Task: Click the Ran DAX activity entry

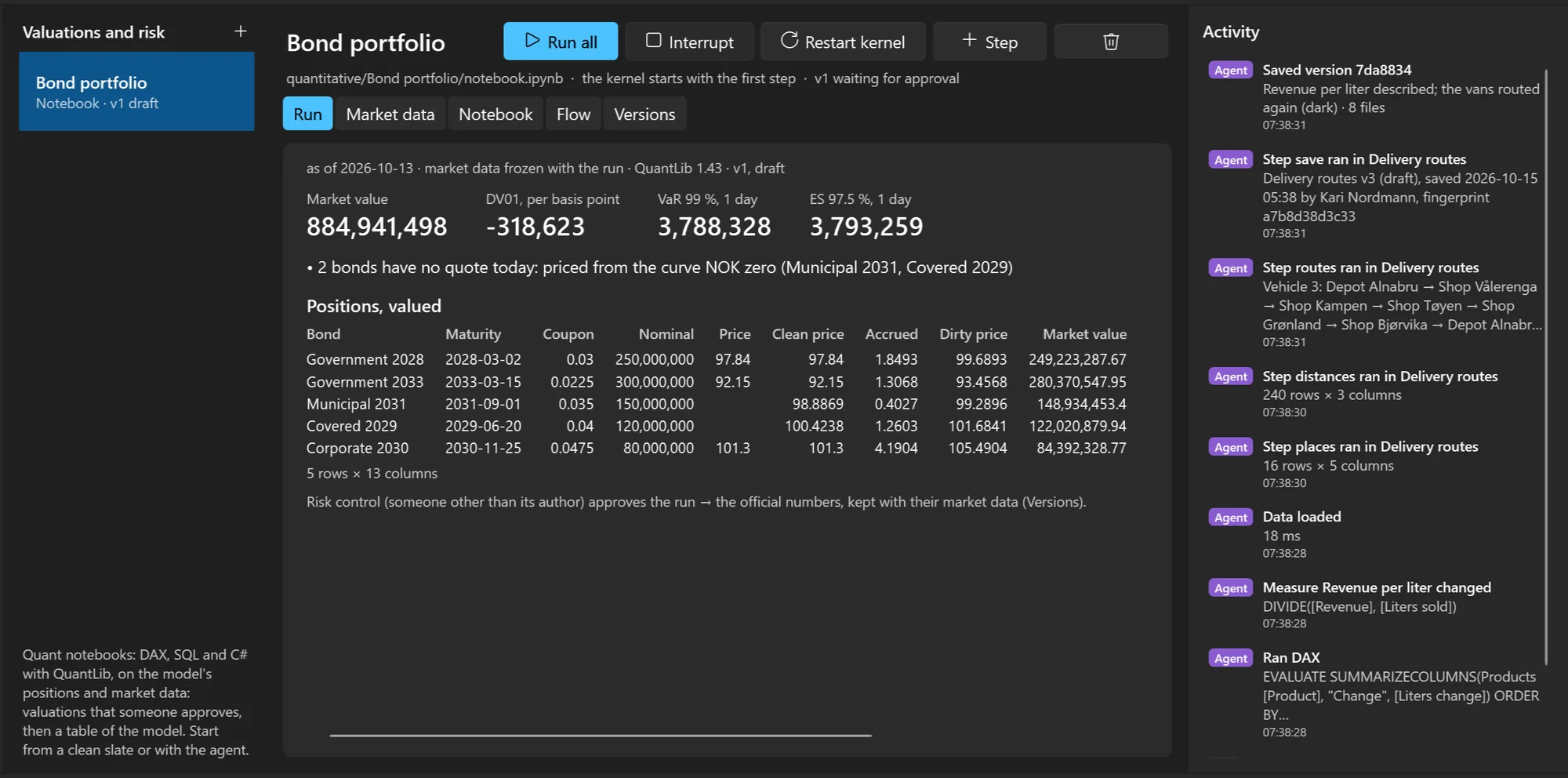Action: 1376,694
